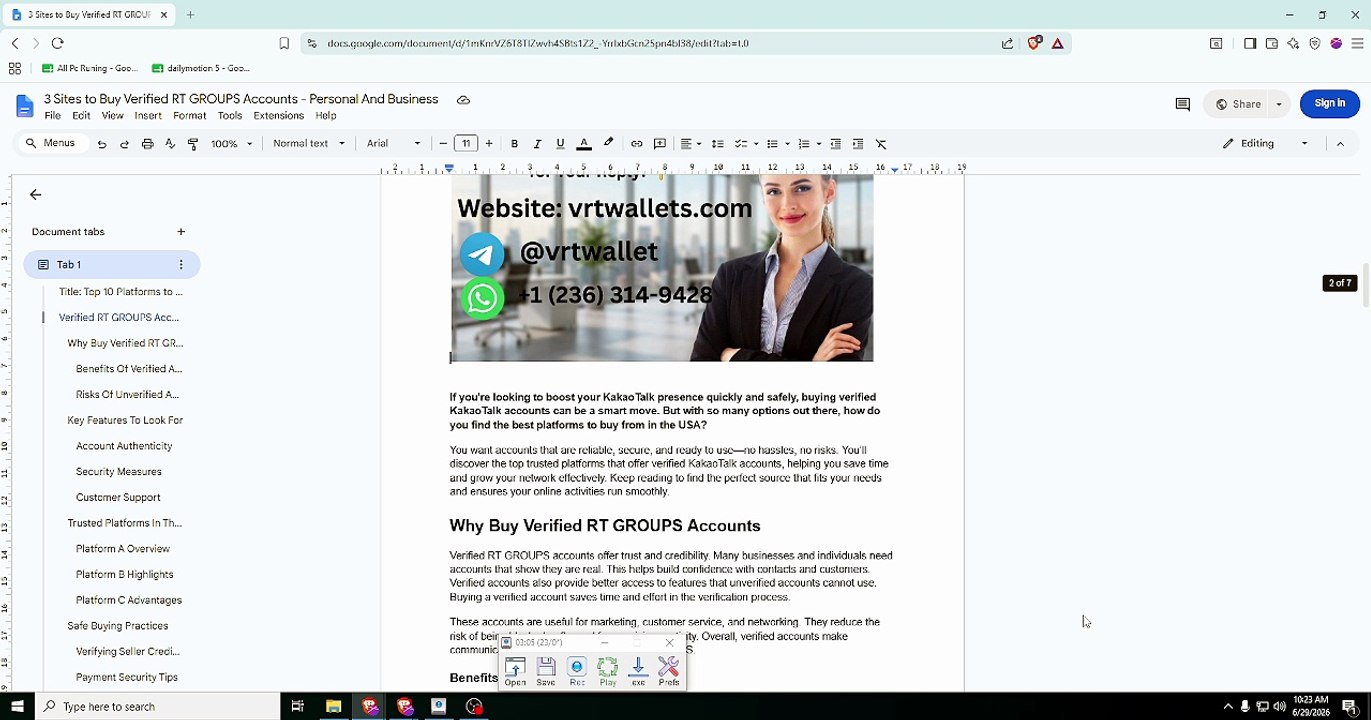Print the document using the printer icon
The height and width of the screenshot is (720, 1371).
click(x=147, y=144)
